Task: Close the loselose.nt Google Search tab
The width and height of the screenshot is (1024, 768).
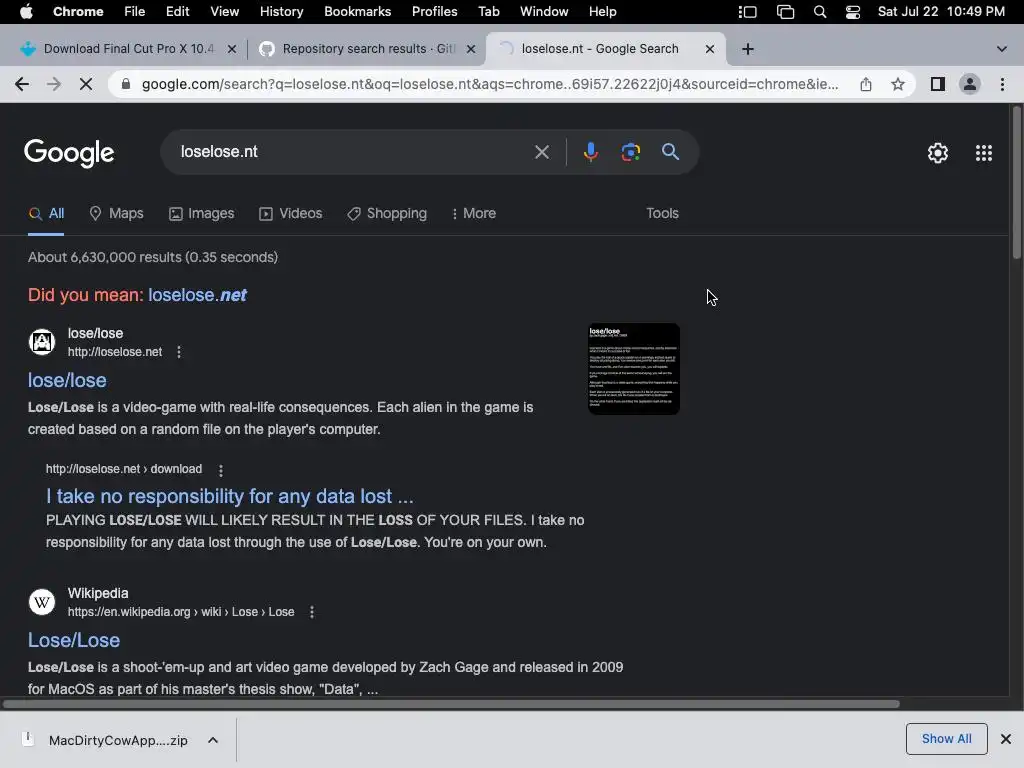Action: click(710, 49)
